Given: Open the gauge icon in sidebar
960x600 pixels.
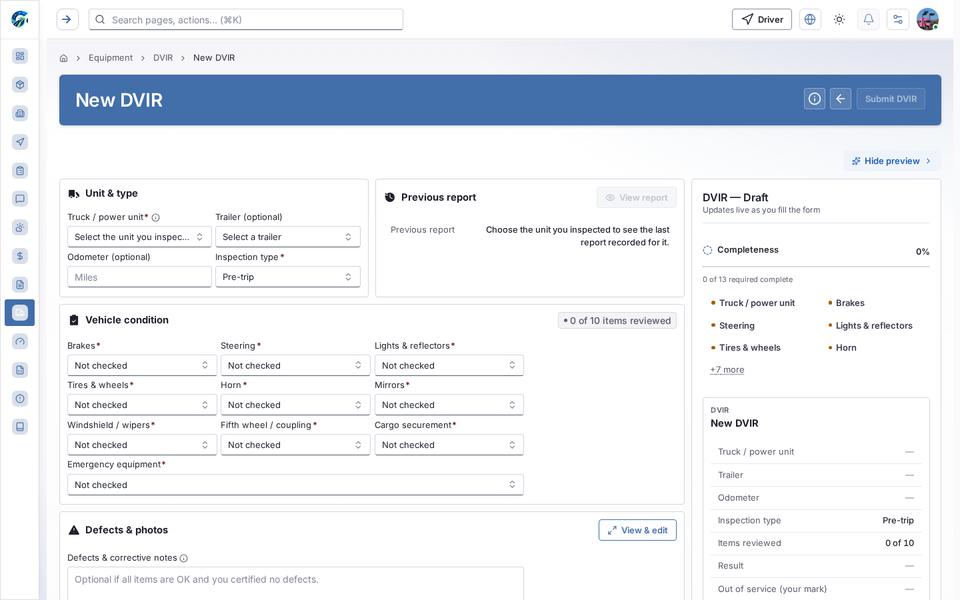Looking at the screenshot, I should click(20, 342).
